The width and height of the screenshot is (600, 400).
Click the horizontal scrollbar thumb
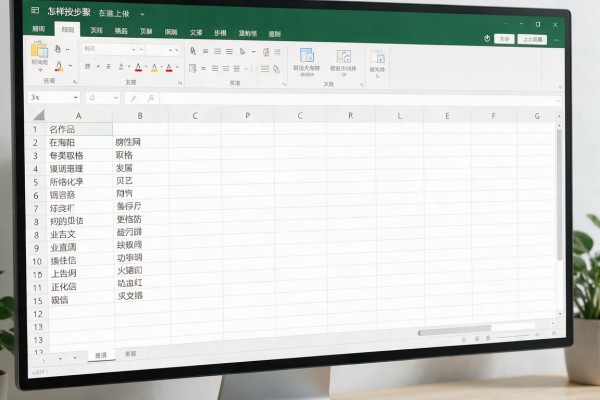click(455, 330)
